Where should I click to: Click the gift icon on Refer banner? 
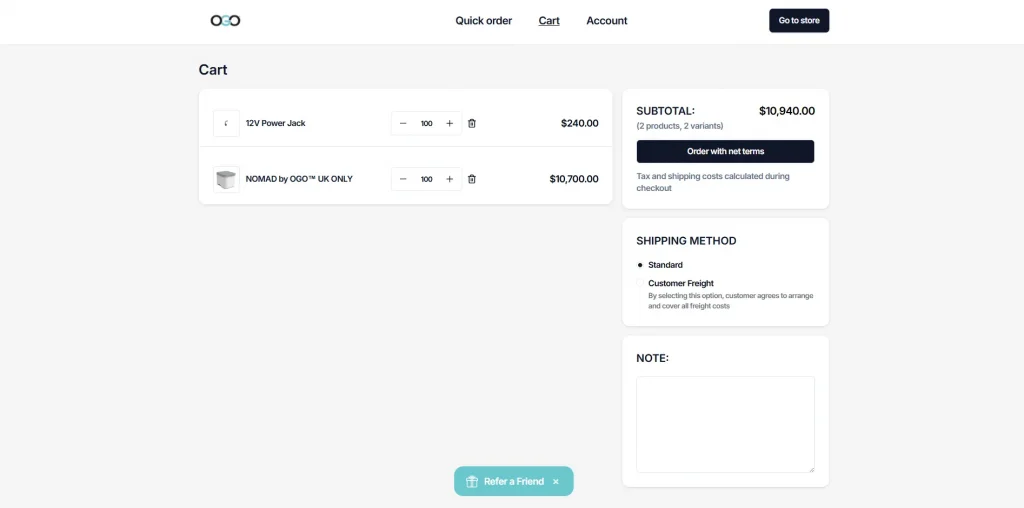pos(472,481)
